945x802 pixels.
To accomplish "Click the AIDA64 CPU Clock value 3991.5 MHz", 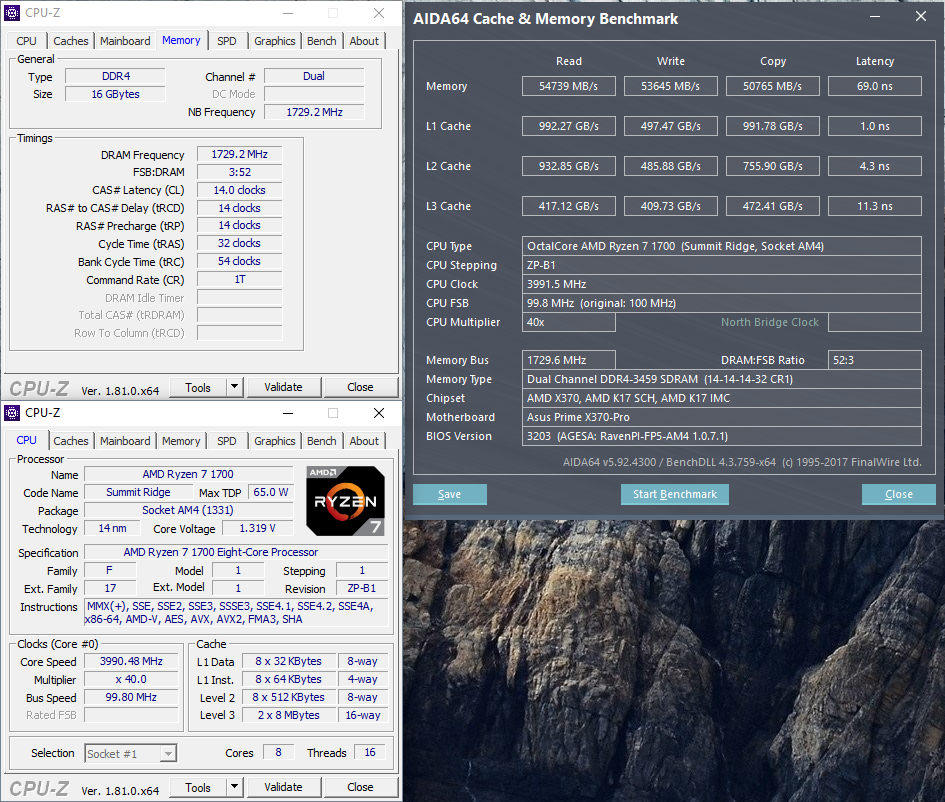I will point(721,284).
